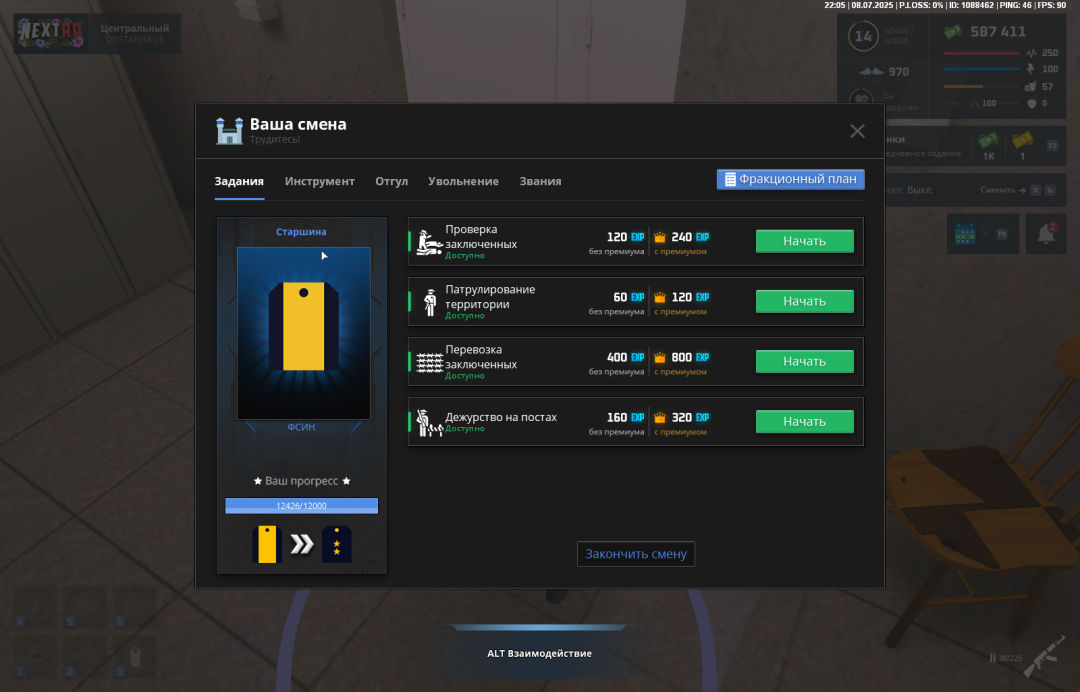Click the 160 EXP reward value
The width and height of the screenshot is (1080, 692).
pos(625,417)
